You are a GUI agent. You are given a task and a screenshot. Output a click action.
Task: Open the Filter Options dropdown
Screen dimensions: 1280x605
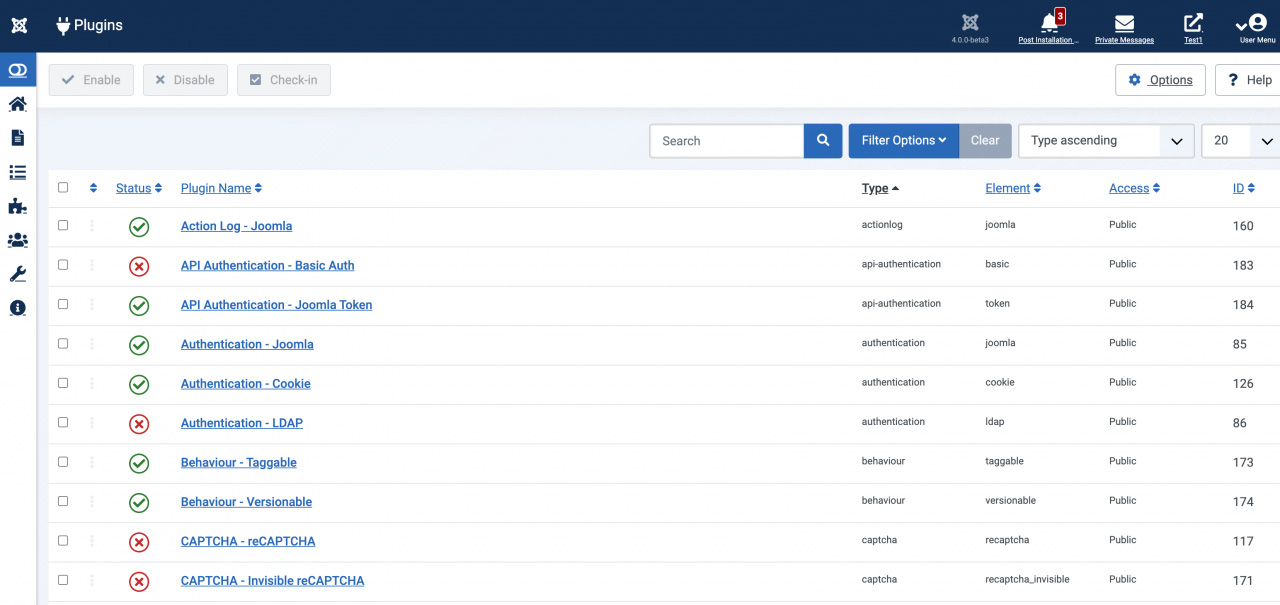pyautogui.click(x=903, y=140)
